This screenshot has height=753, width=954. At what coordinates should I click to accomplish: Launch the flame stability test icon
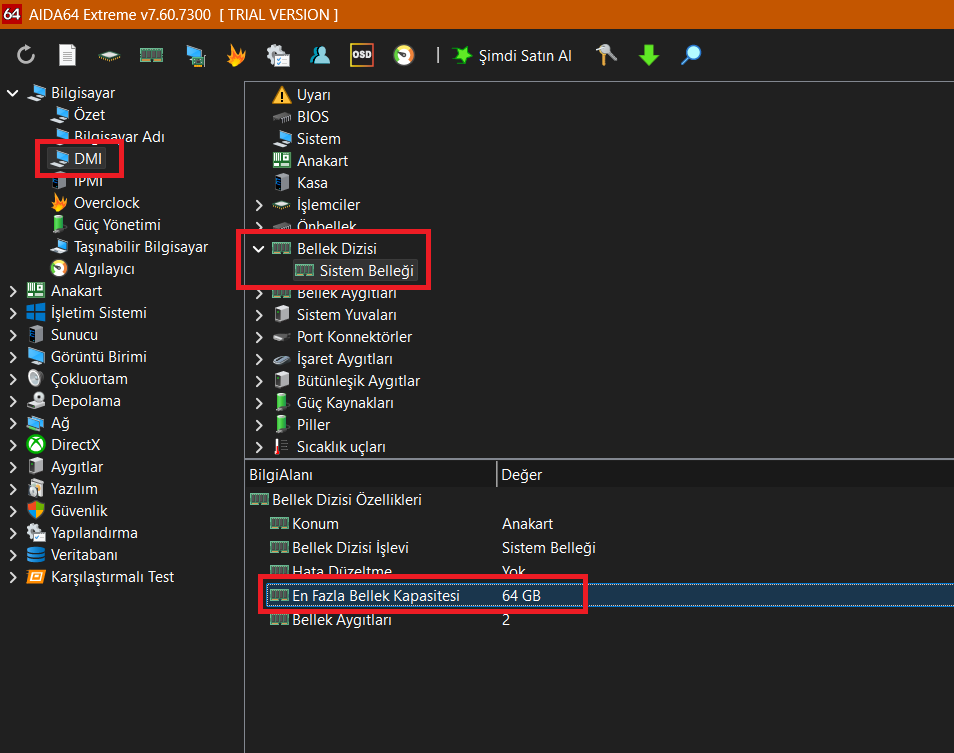(x=235, y=55)
